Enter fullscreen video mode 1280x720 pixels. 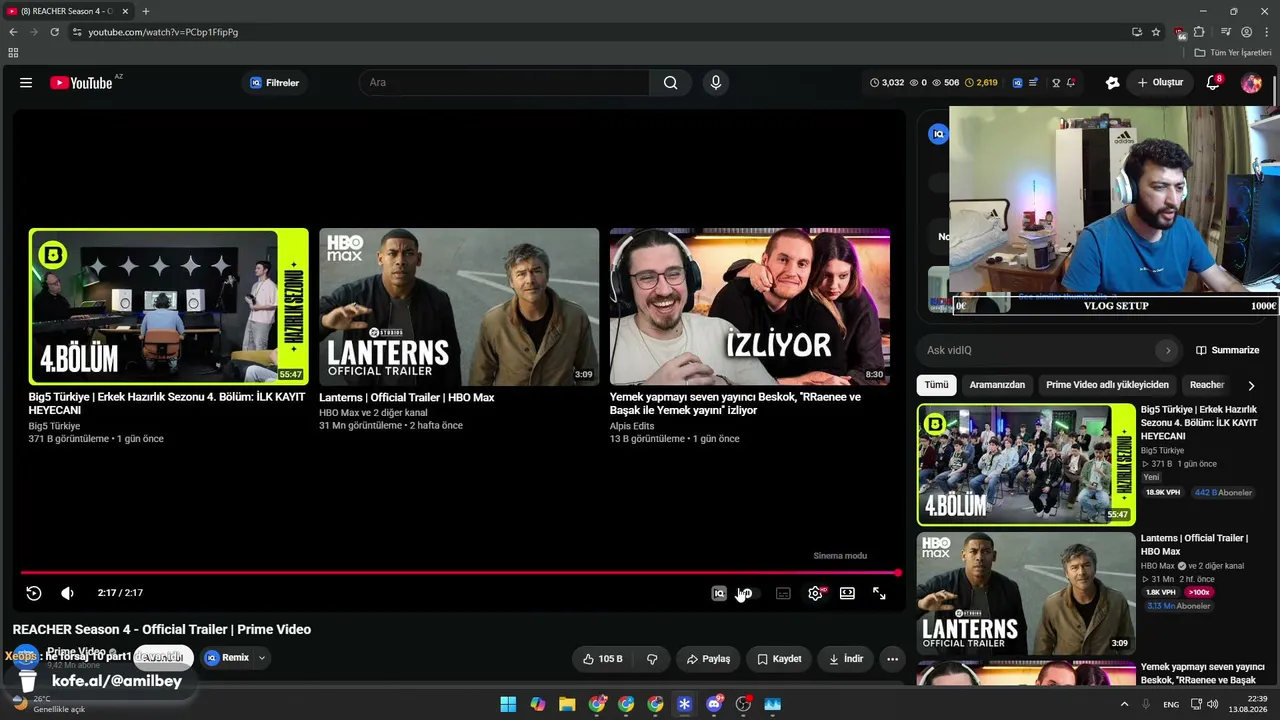coord(879,593)
